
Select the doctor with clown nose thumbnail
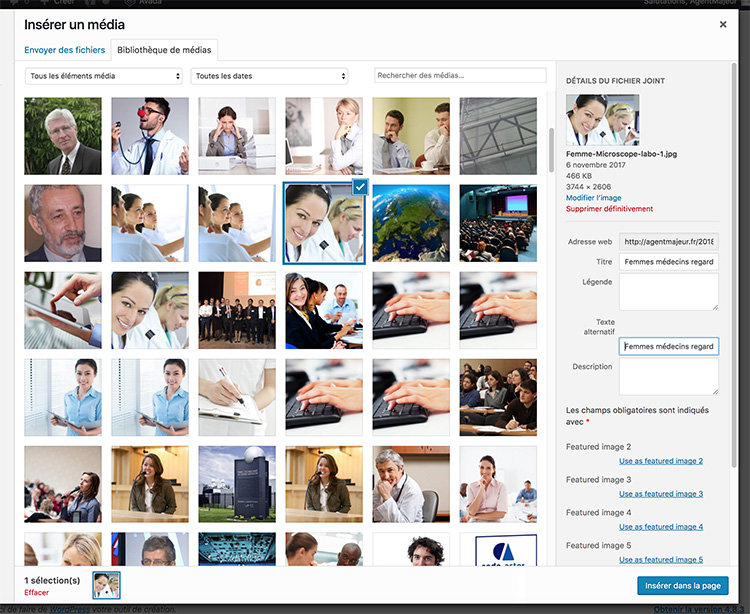pos(150,136)
